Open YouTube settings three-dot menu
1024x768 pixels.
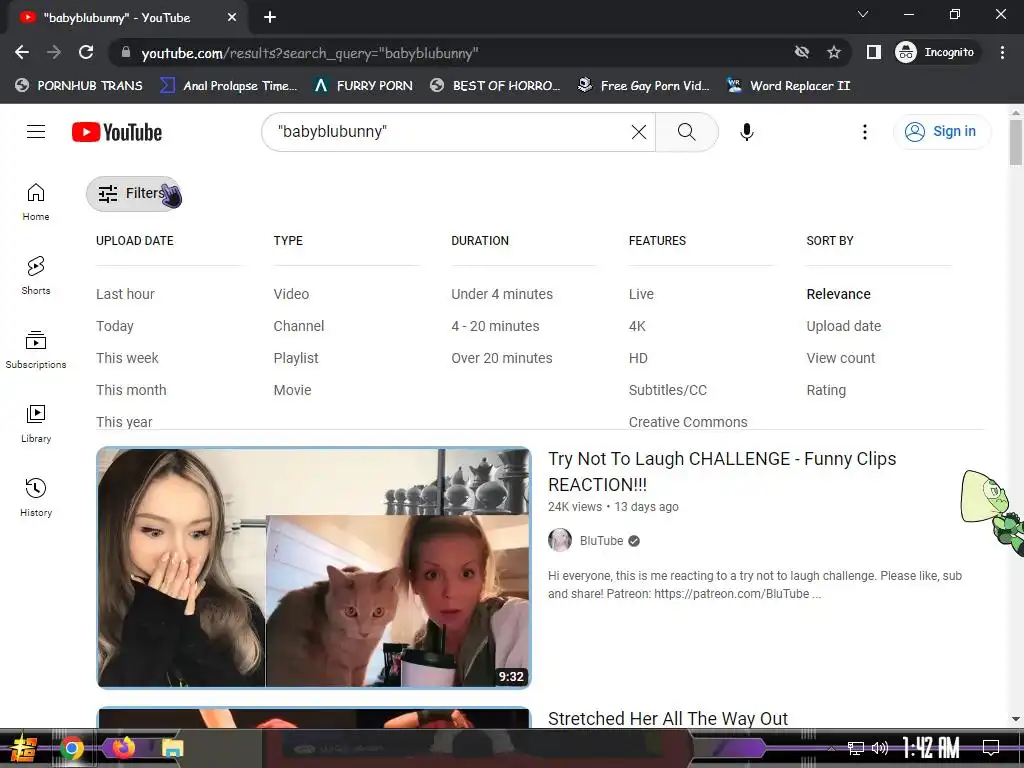point(865,132)
